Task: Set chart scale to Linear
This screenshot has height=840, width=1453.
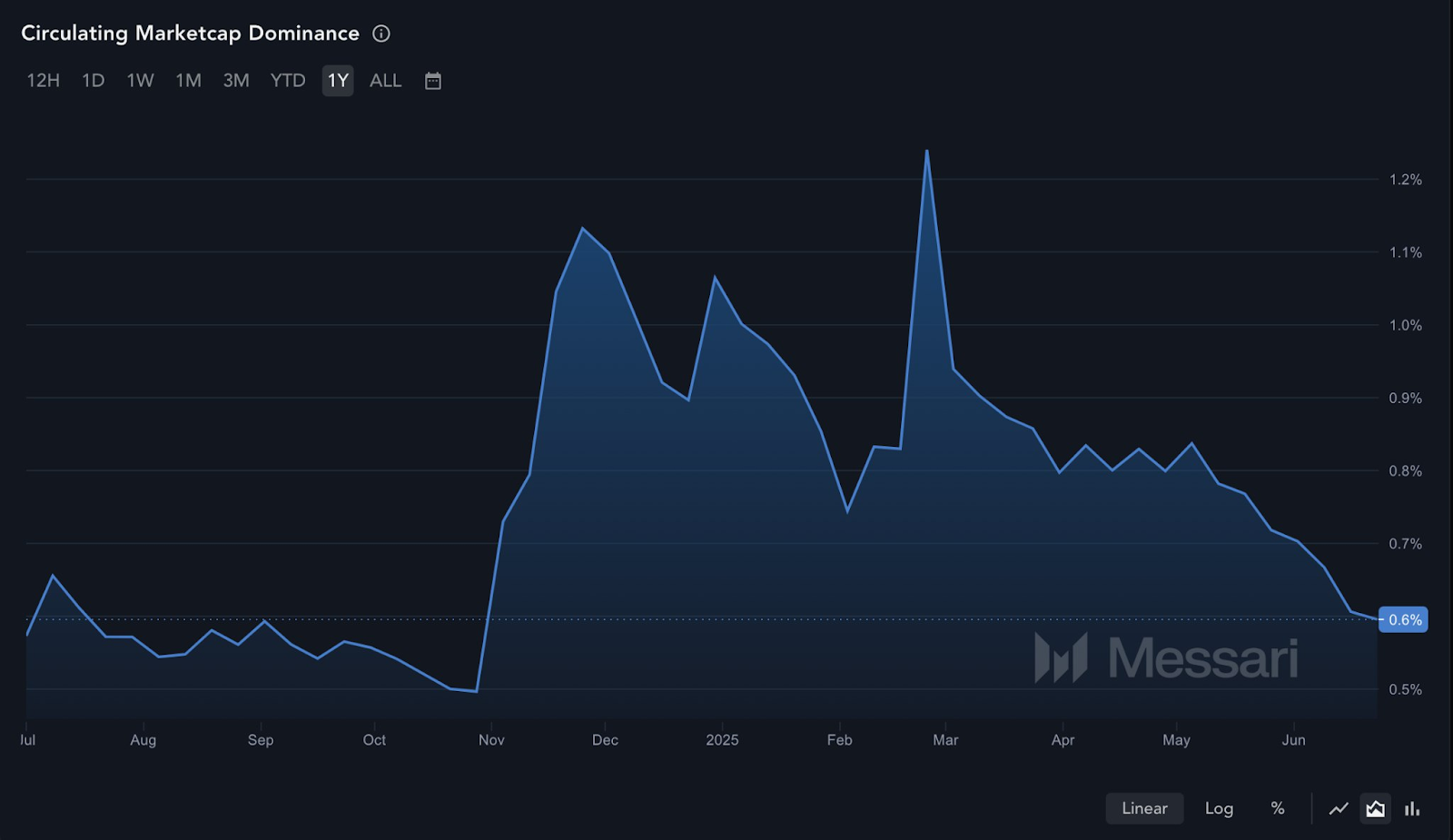Action: pos(1144,808)
